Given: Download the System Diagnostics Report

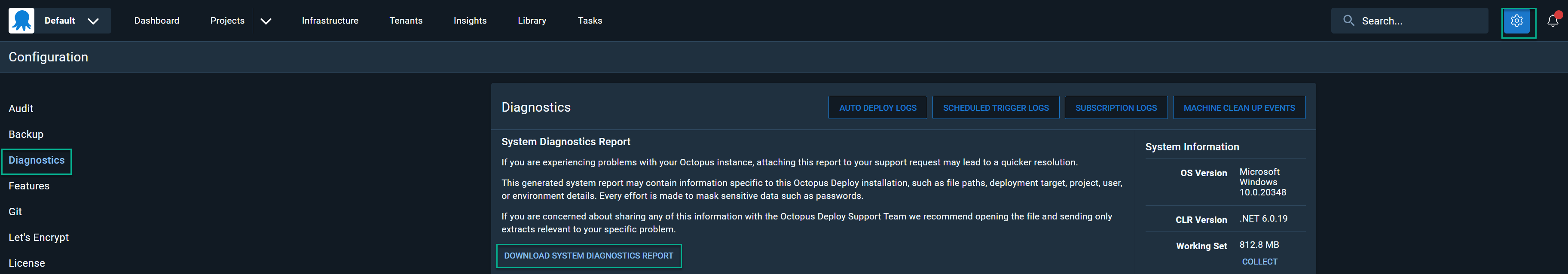Looking at the screenshot, I should click(588, 256).
